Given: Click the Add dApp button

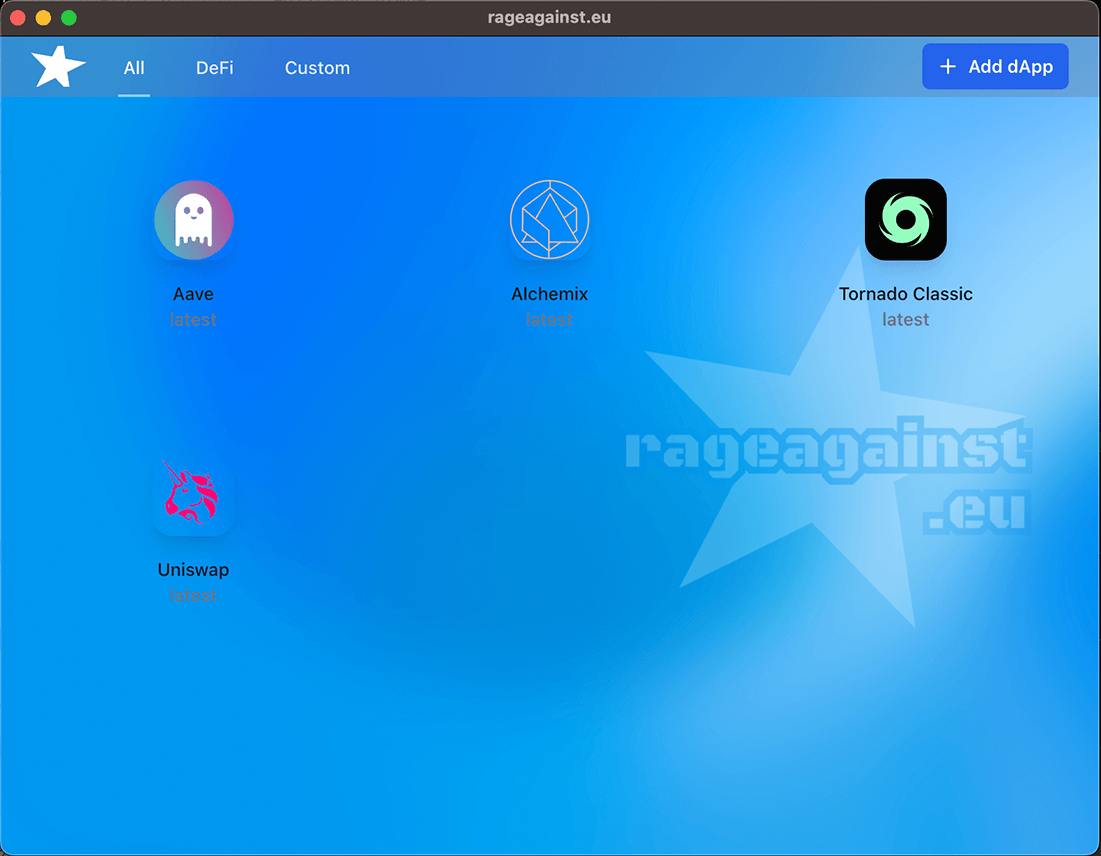Looking at the screenshot, I should point(995,67).
